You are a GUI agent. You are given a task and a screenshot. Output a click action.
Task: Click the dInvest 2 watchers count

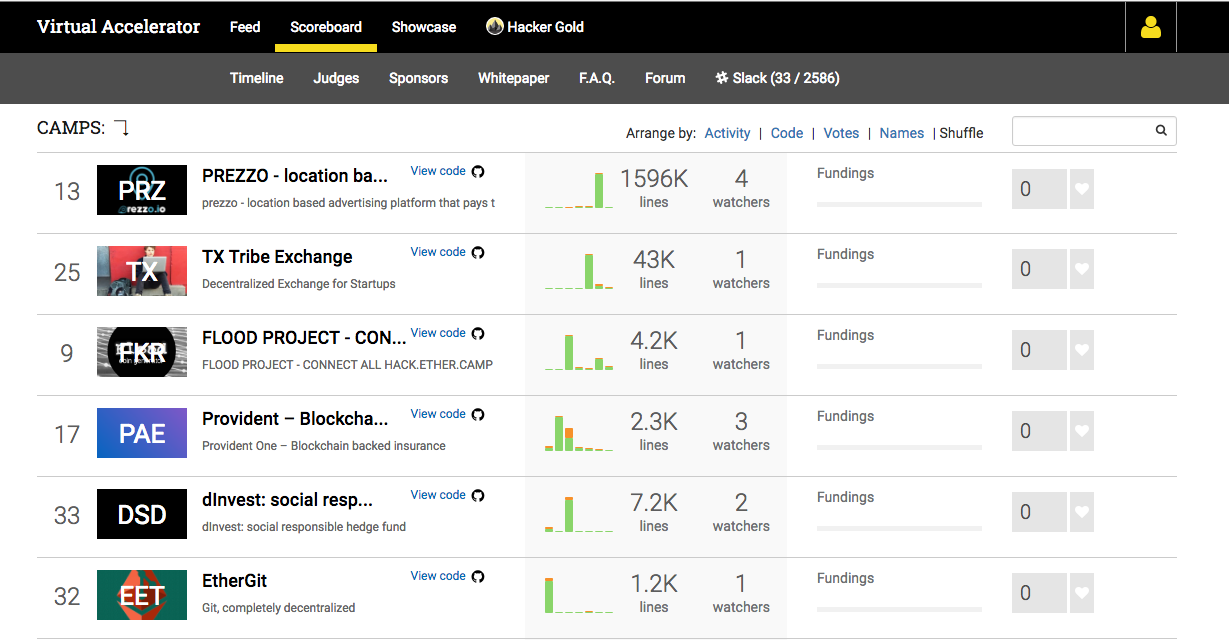pyautogui.click(x=741, y=511)
